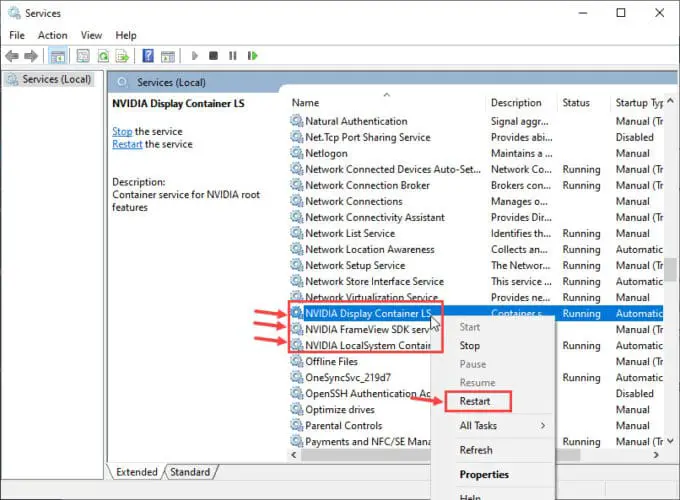Click the Show/Hide Action Pane toolbar icon
The image size is (680, 500).
point(168,56)
